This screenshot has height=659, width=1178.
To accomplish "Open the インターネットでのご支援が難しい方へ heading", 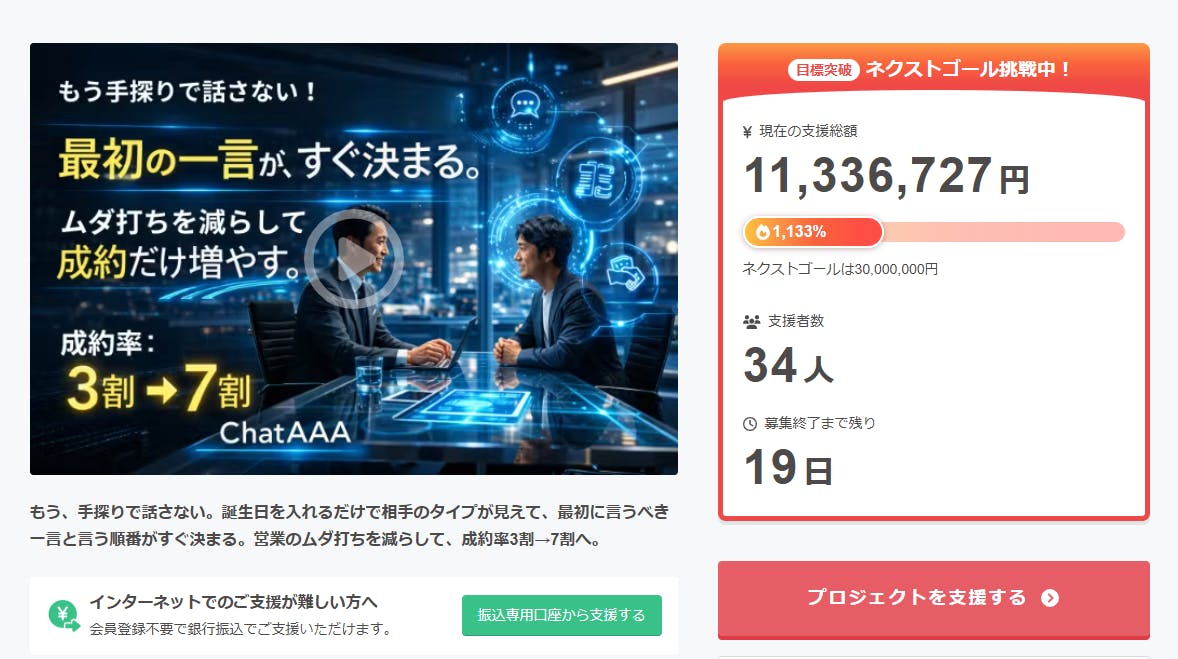I will tap(233, 602).
